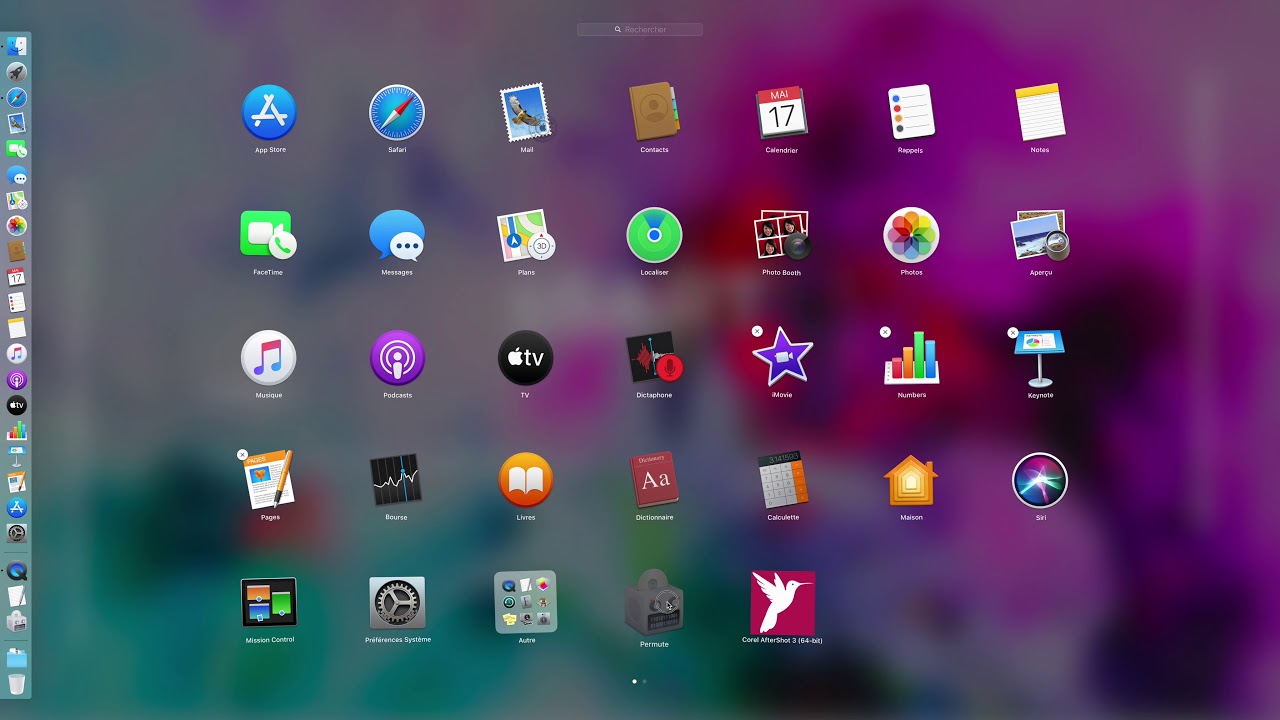The image size is (1280, 720).
Task: Select the first Launchpad page dot
Action: click(x=635, y=681)
